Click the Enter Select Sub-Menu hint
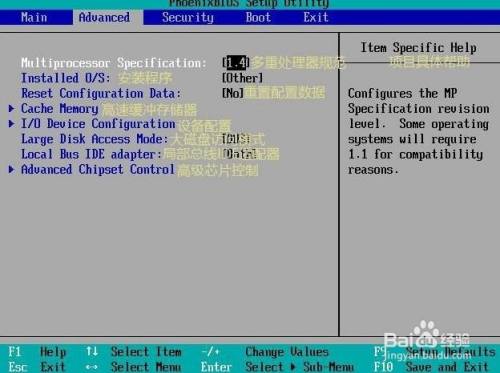The image size is (500, 373). (x=277, y=367)
